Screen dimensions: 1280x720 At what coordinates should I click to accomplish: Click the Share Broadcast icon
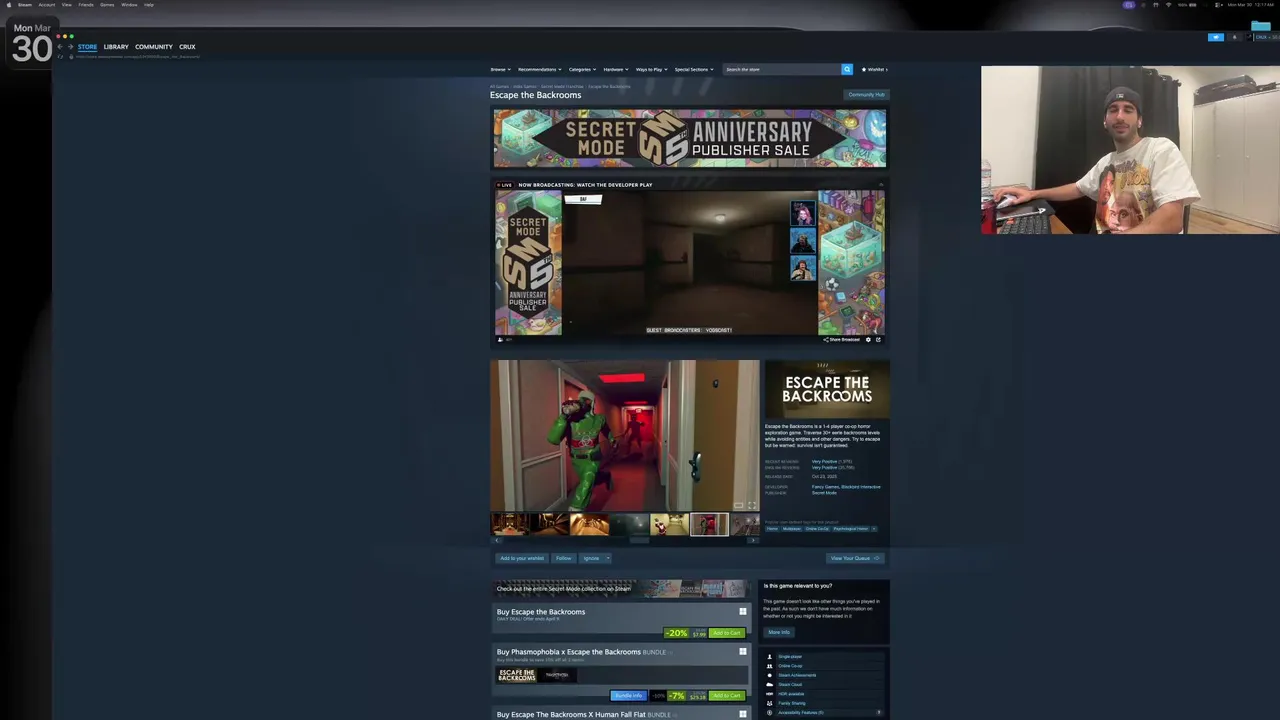(x=826, y=340)
